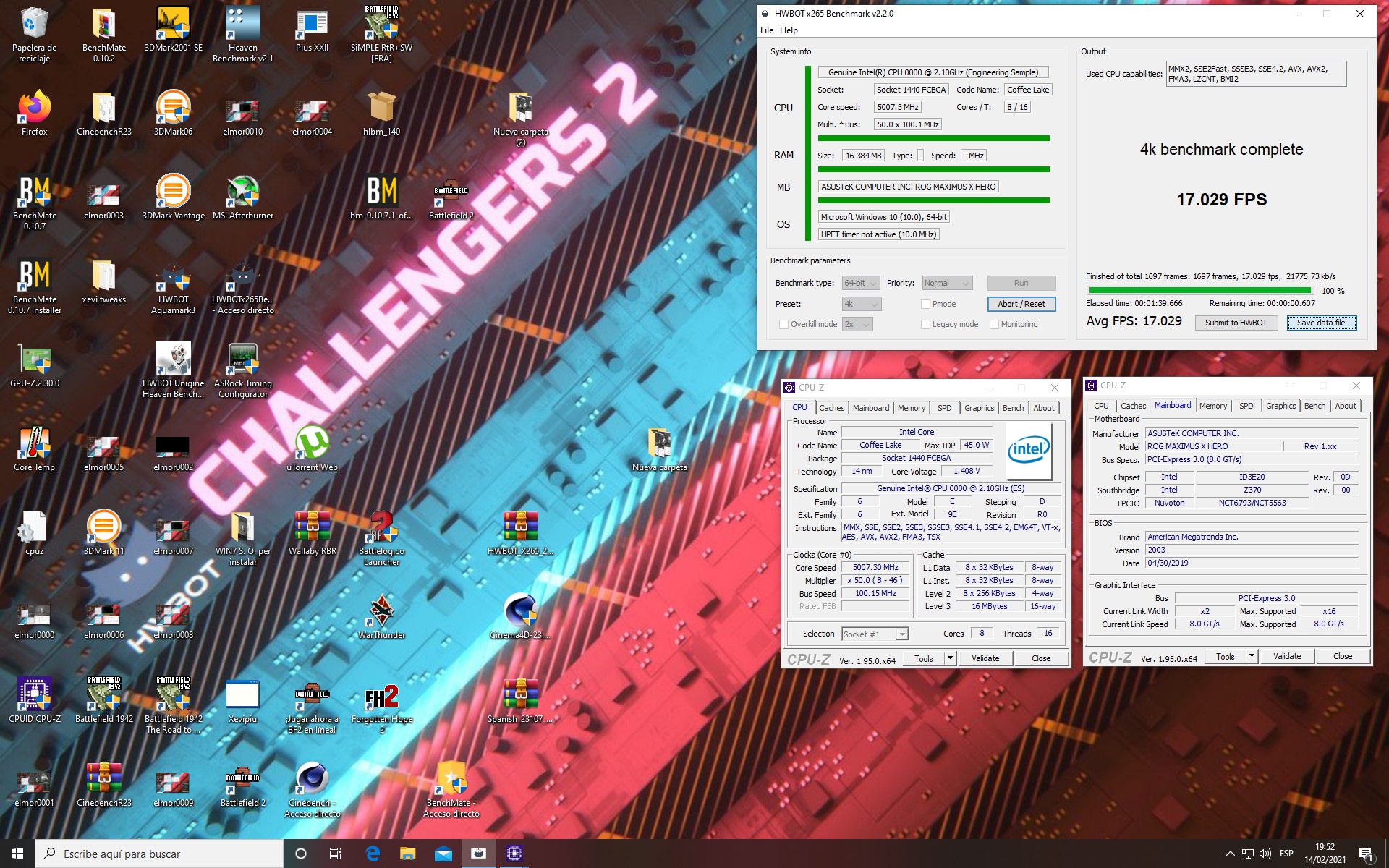Open Bench tab in left CPU-Z window
1389x868 pixels.
pyautogui.click(x=1013, y=408)
